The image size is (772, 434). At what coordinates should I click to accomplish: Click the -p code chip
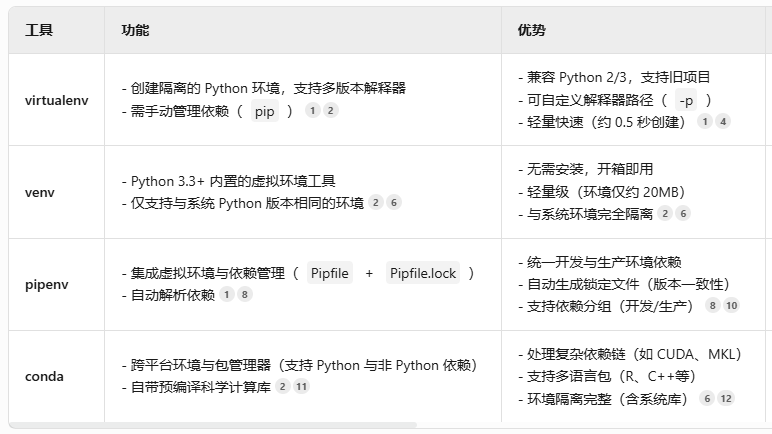point(686,100)
